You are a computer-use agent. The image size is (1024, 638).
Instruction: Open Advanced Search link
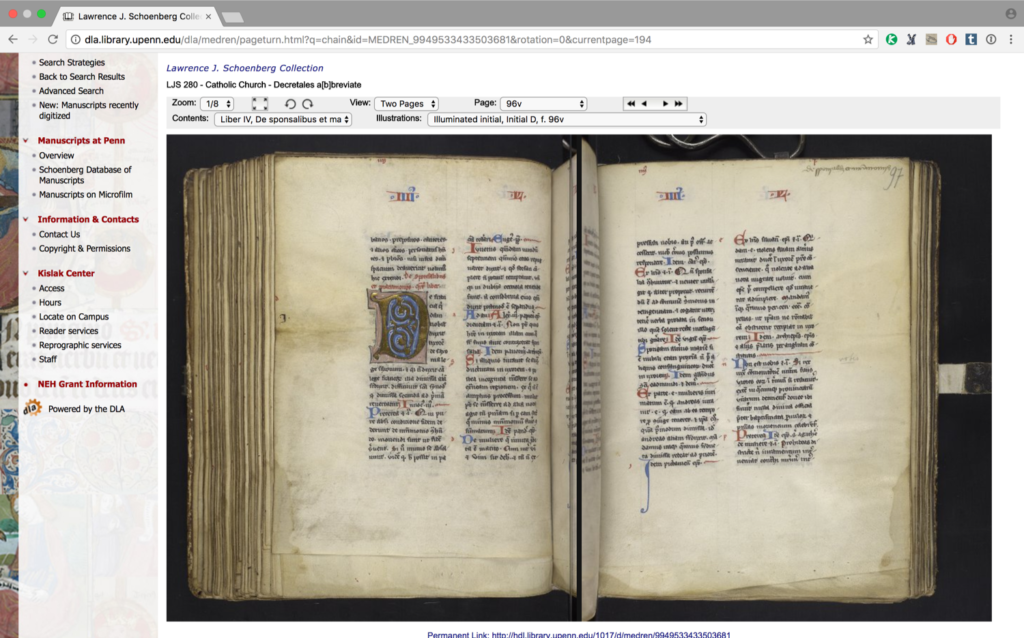click(x=71, y=91)
